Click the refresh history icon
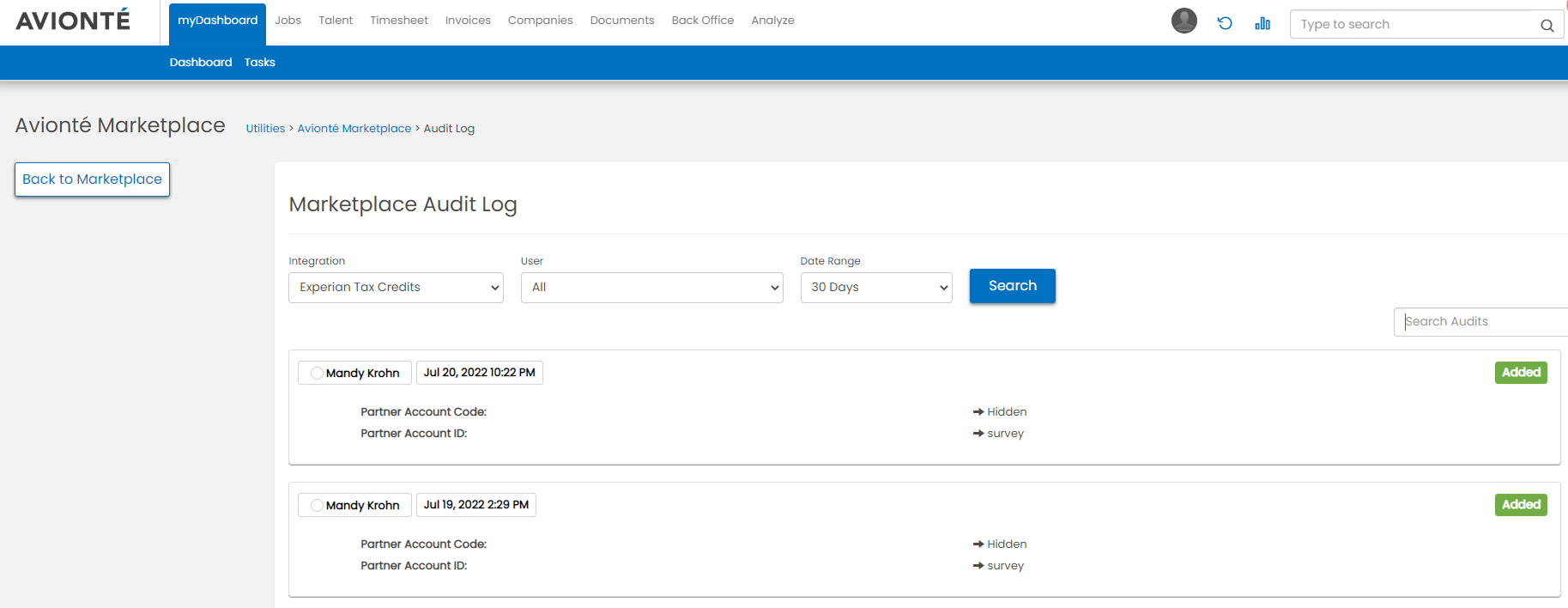 point(1225,23)
